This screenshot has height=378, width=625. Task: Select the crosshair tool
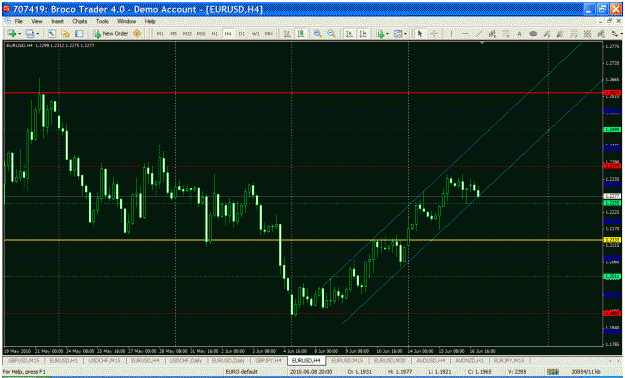tap(434, 34)
